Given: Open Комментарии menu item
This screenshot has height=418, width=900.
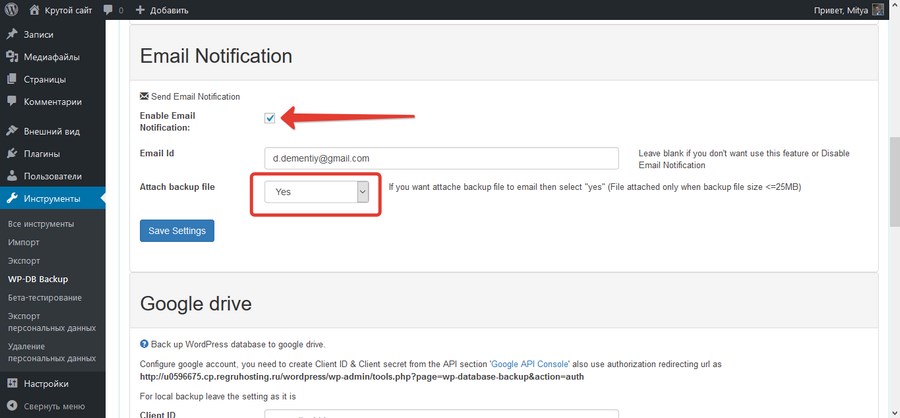Looking at the screenshot, I should coord(53,102).
